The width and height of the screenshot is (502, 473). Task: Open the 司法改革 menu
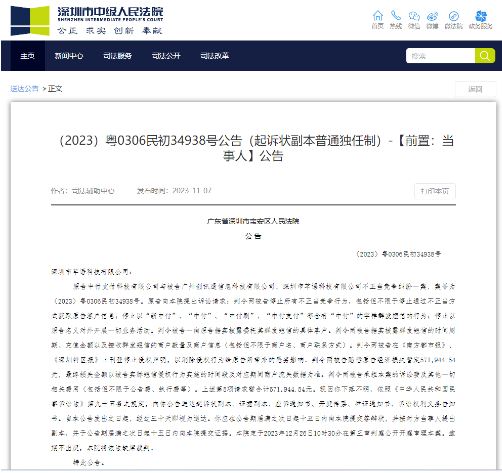(x=215, y=56)
